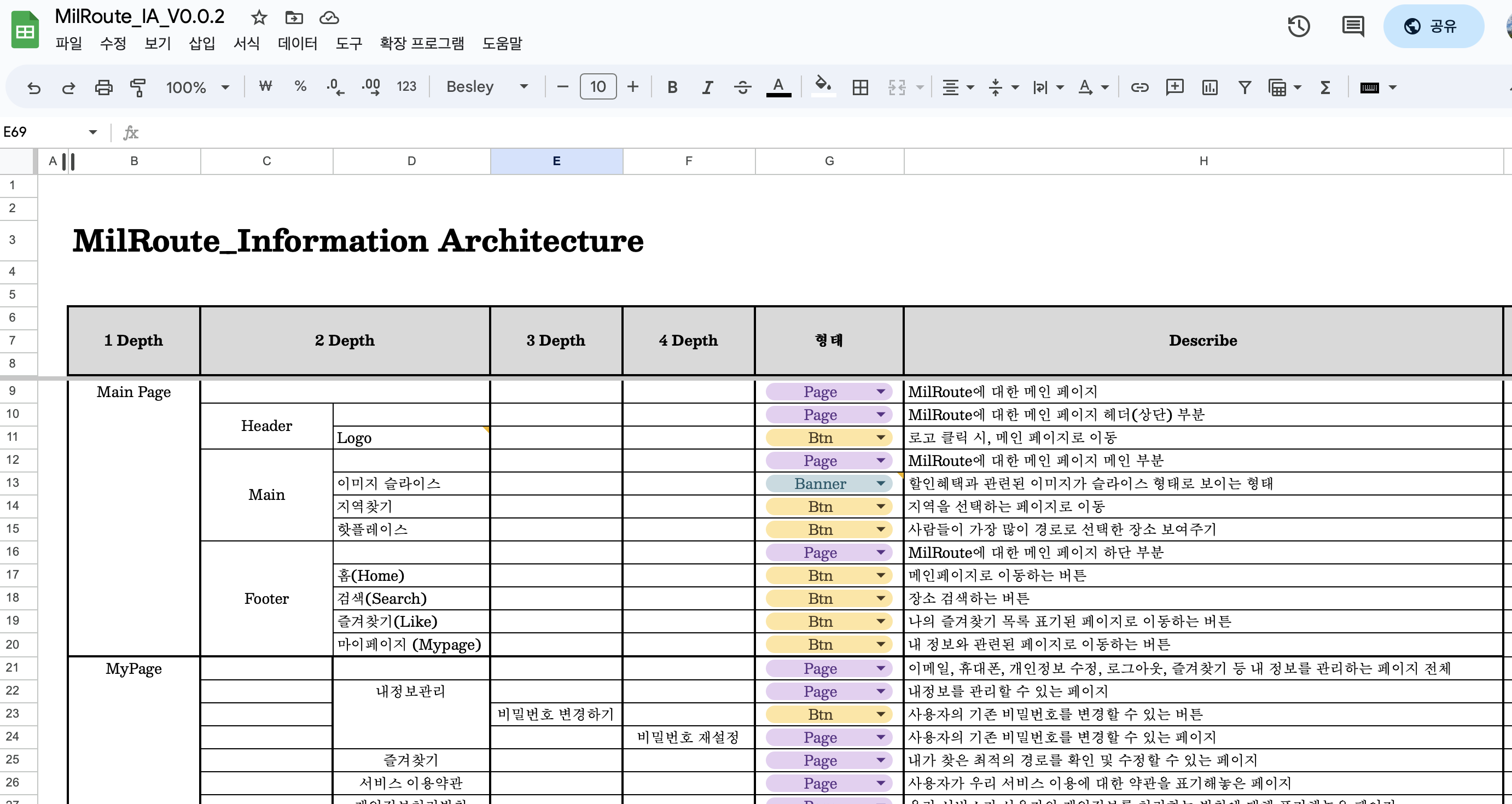Star the MilRoute_IA_V0.0.2 spreadsheet
This screenshot has width=1512, height=804.
258,18
